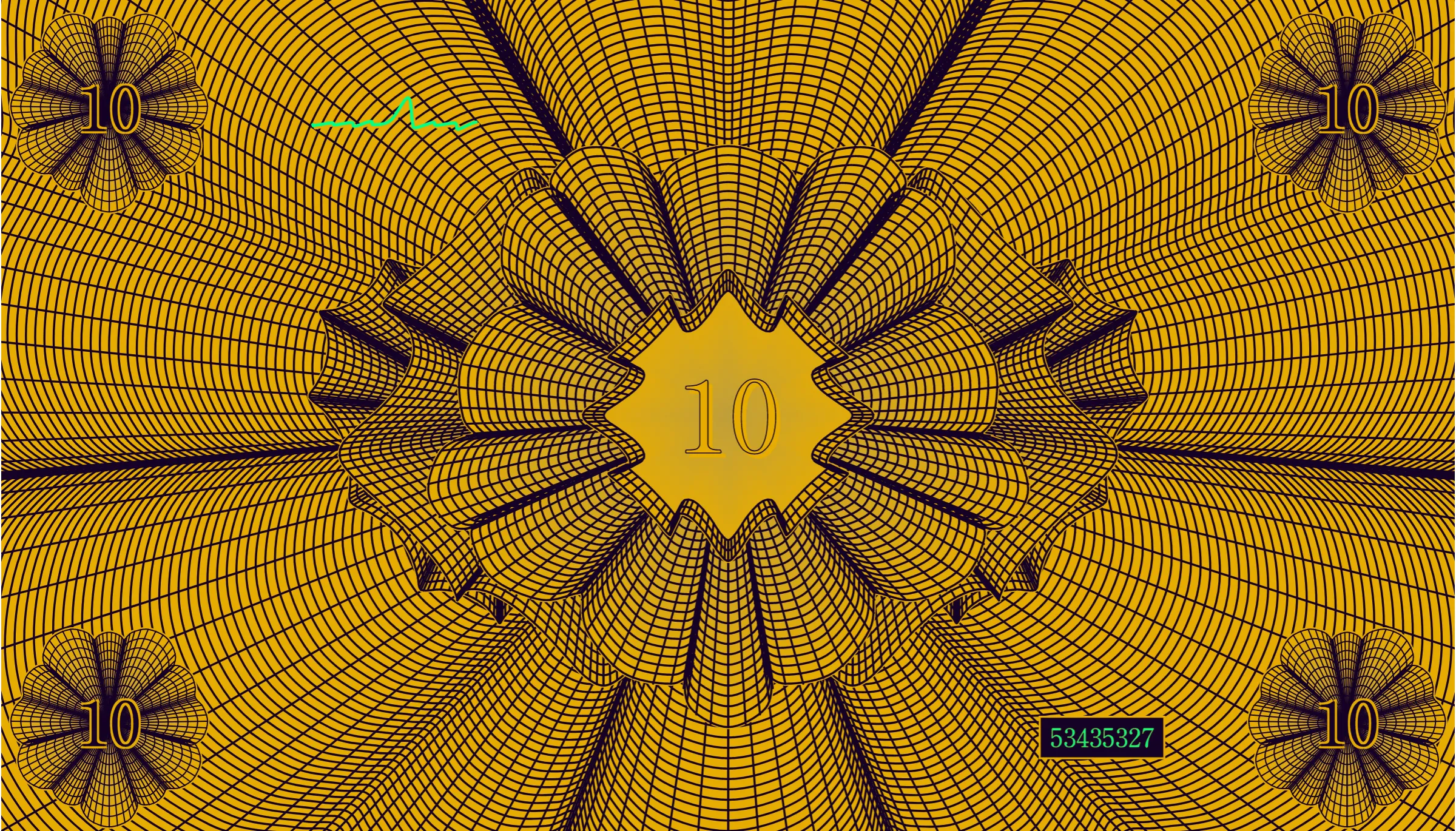Select the digit "0" of the central 10

[752, 417]
